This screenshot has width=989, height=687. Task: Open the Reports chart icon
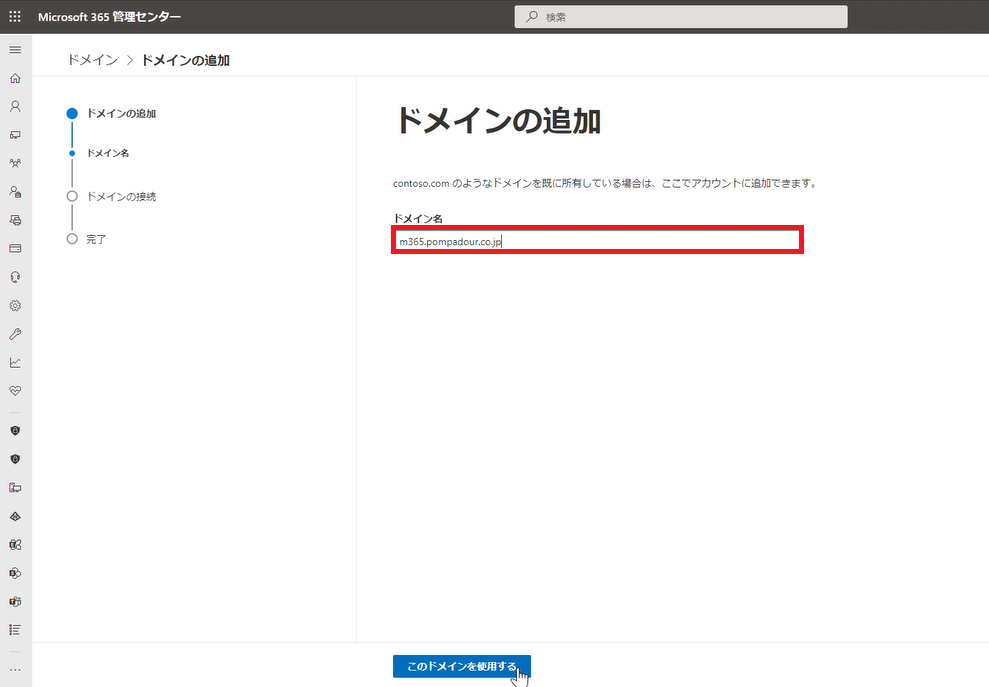15,362
